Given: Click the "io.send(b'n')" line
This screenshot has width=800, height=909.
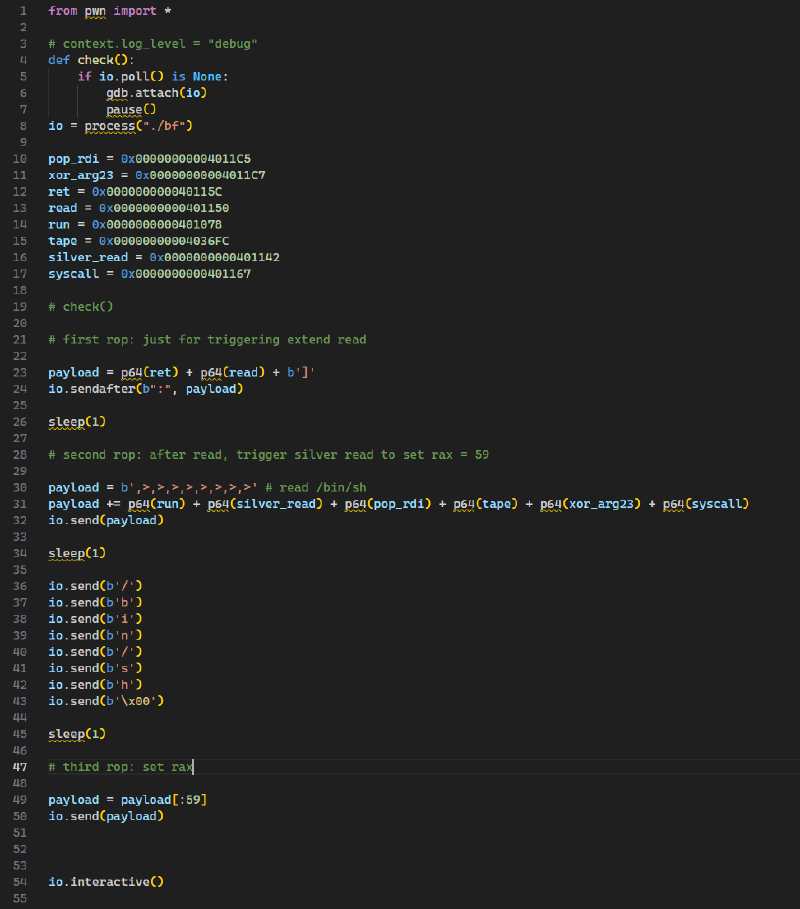Looking at the screenshot, I should point(95,636).
